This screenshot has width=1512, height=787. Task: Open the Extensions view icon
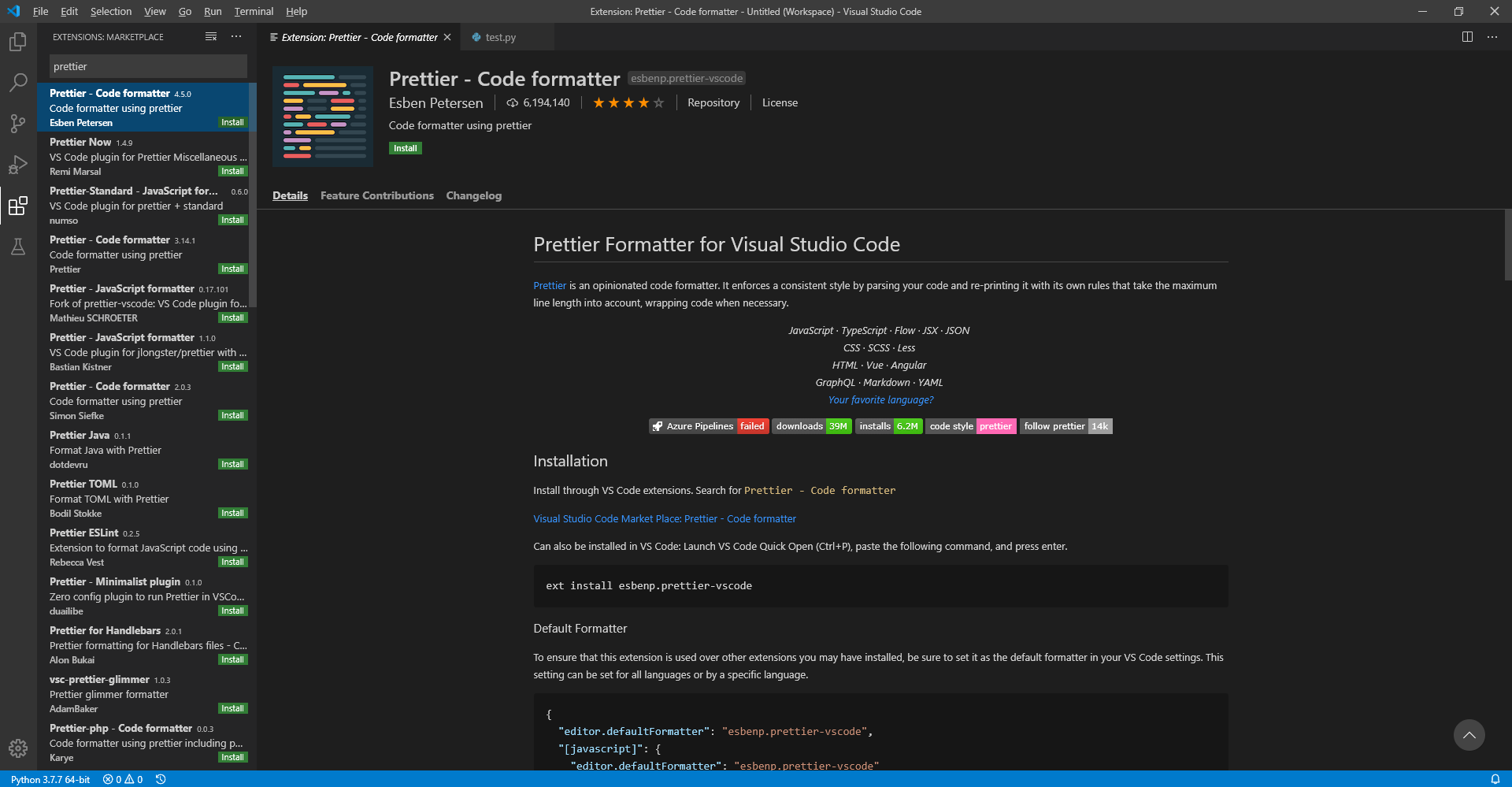[17, 206]
